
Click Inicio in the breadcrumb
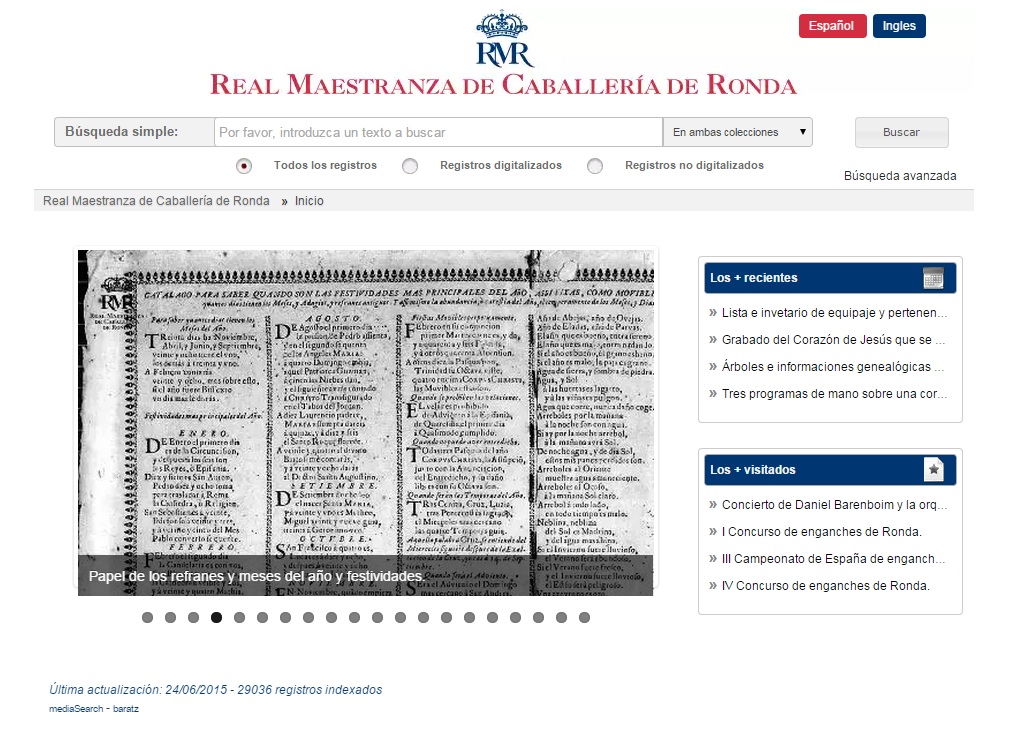tap(309, 201)
